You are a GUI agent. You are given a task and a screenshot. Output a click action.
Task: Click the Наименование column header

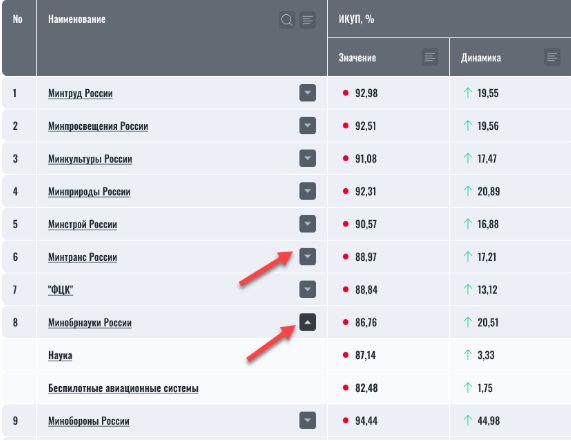tap(77, 19)
